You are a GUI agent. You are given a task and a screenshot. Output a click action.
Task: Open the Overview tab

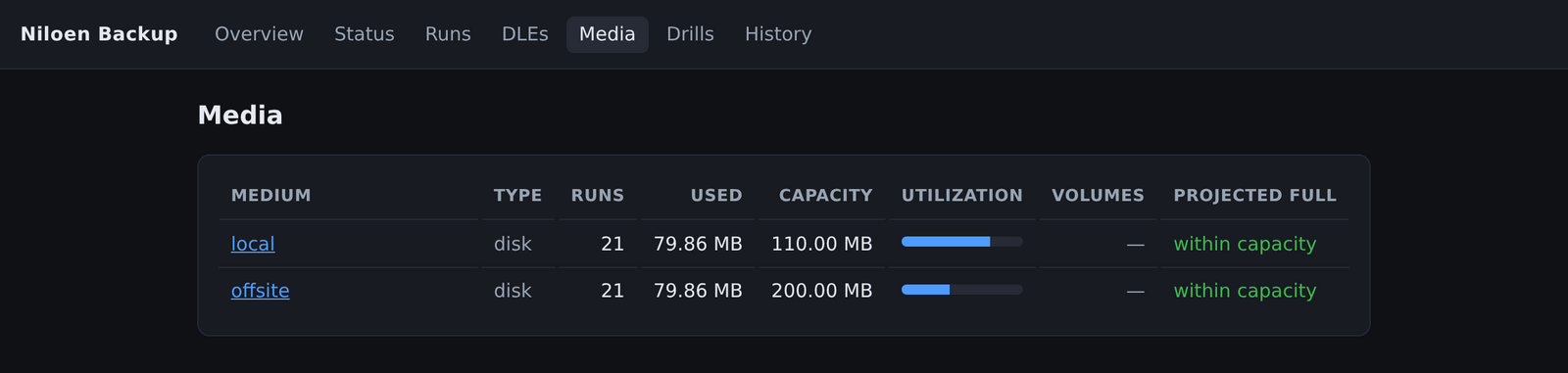[259, 34]
